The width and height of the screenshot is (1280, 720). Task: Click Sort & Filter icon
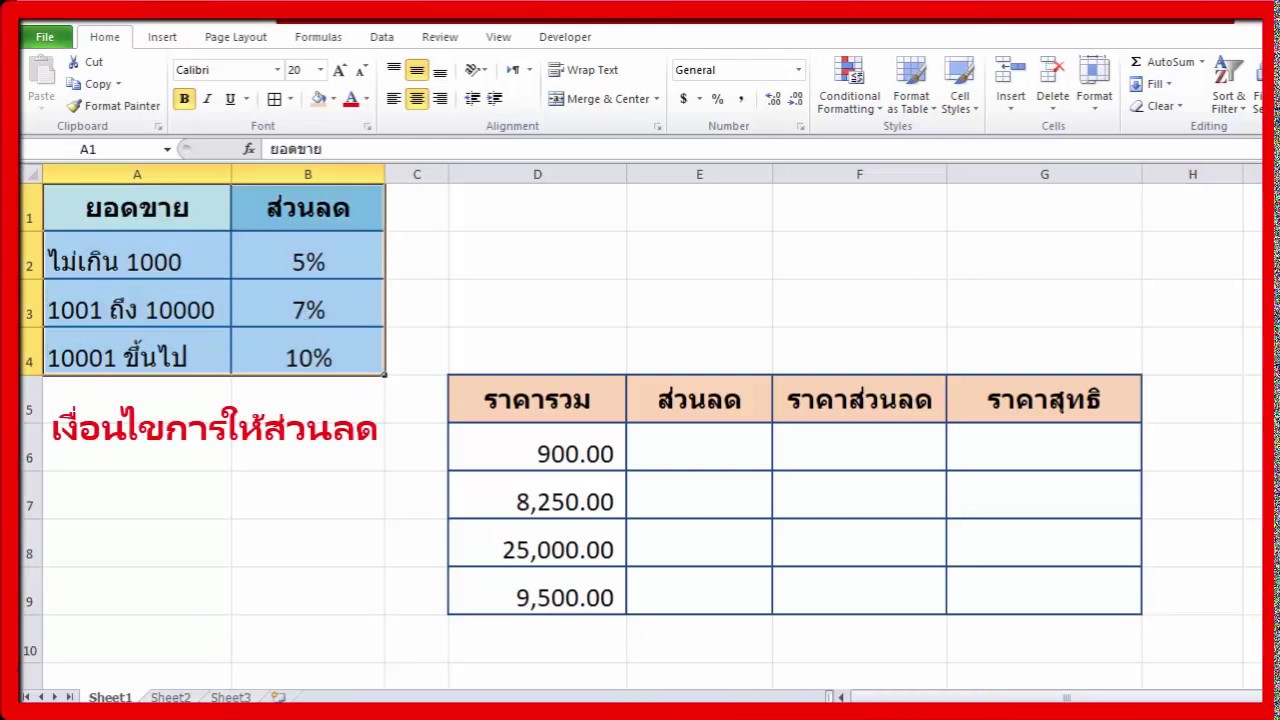click(1228, 71)
